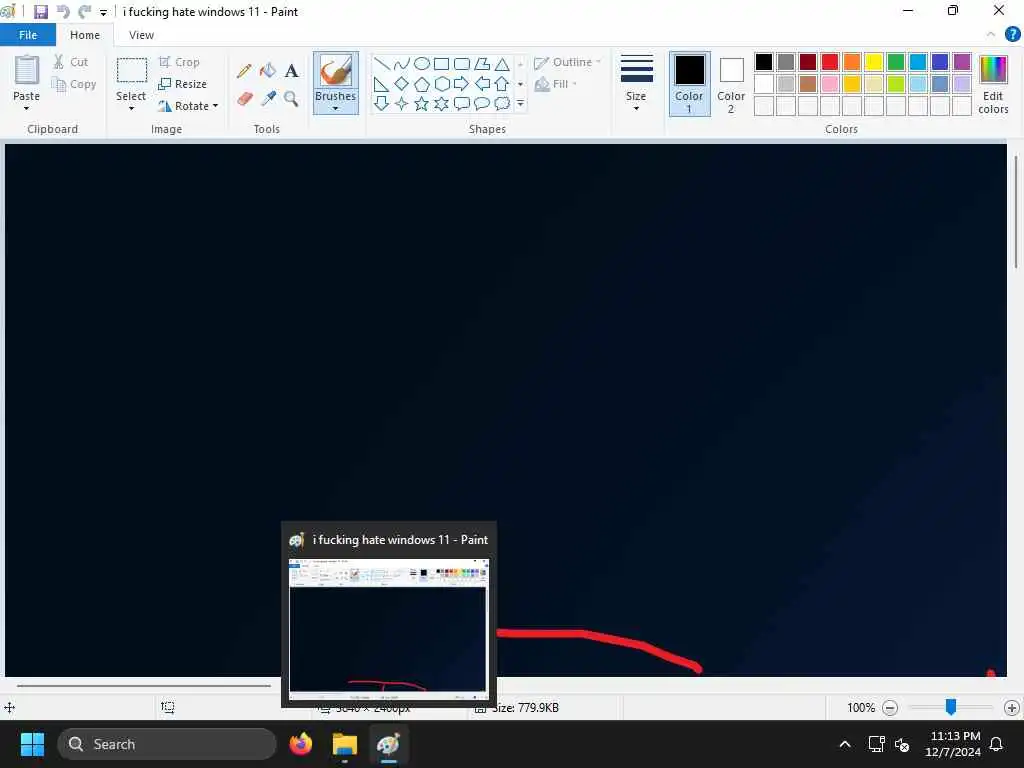Screen dimensions: 1024x768
Task: Pick the Down arrow shape
Action: (x=382, y=103)
